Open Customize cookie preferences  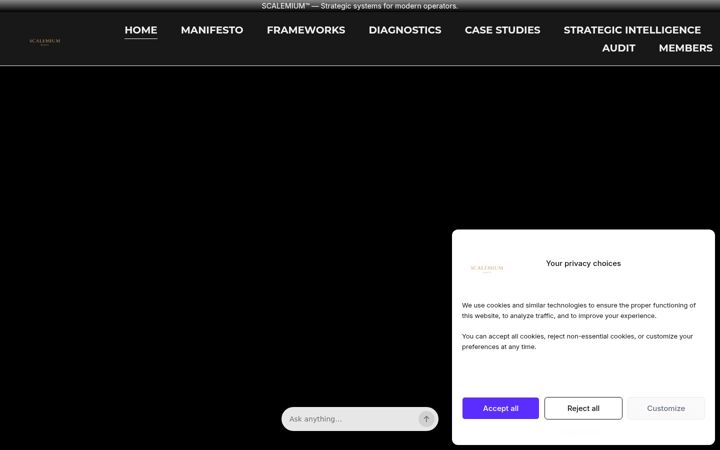tap(666, 408)
